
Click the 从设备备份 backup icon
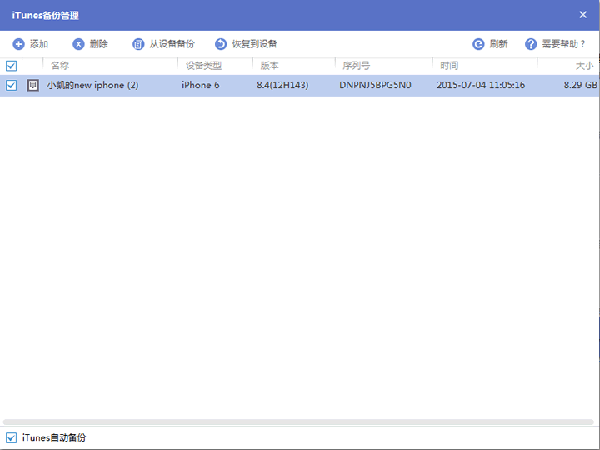138,44
